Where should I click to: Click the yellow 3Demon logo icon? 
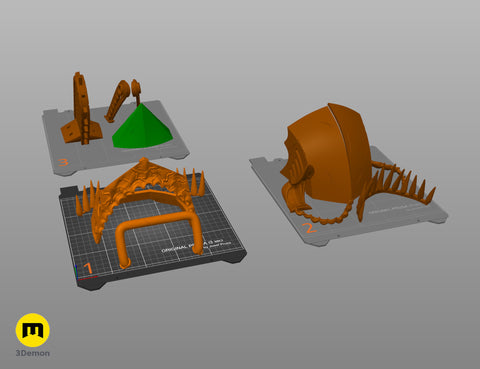pyautogui.click(x=33, y=330)
